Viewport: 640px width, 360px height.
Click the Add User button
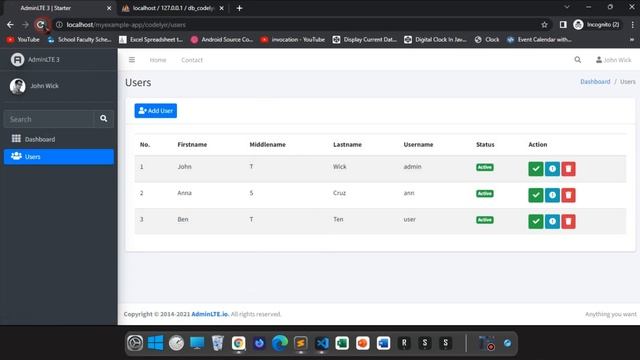coord(156,111)
